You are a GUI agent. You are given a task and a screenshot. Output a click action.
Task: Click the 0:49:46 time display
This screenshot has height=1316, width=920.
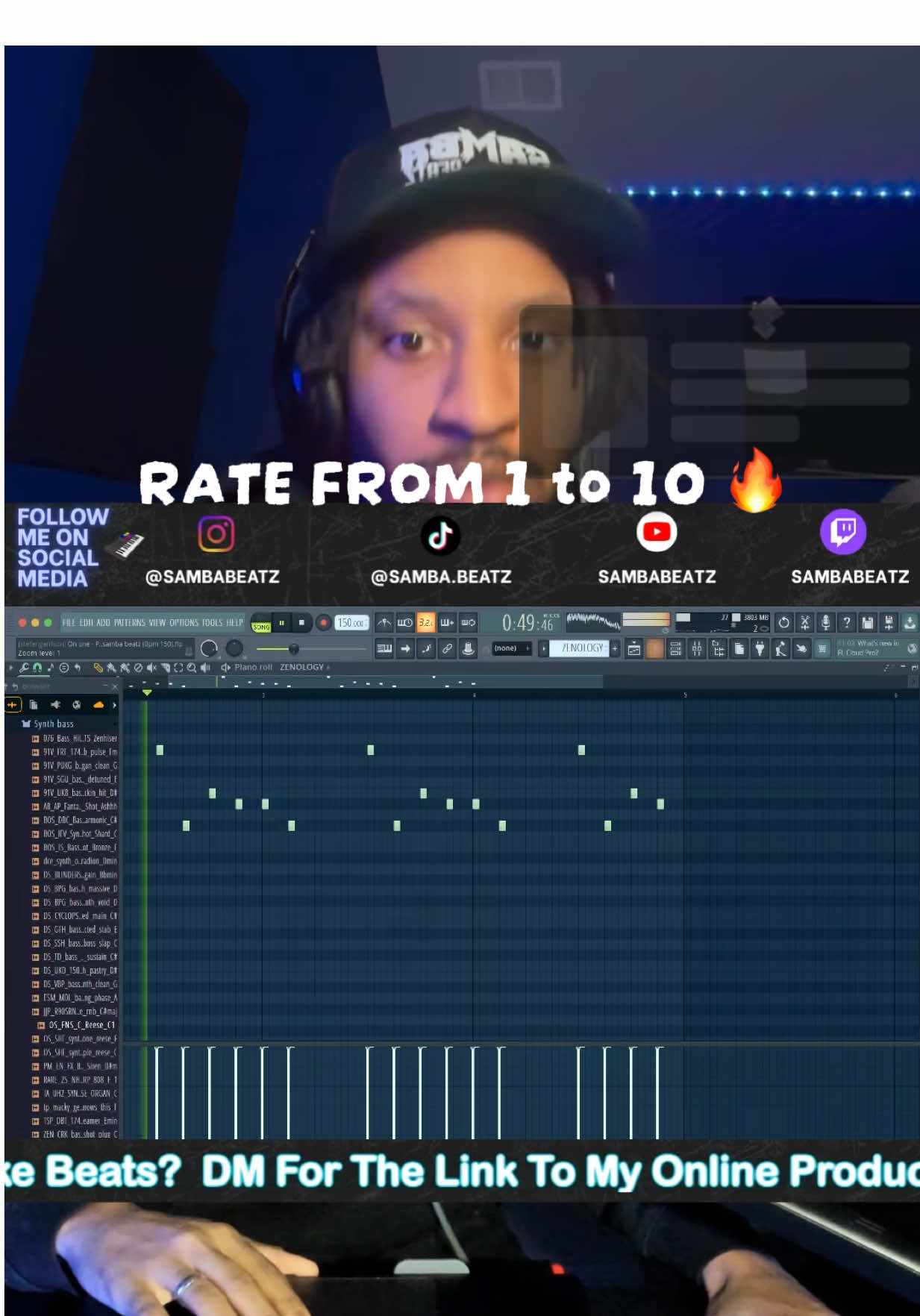click(528, 622)
